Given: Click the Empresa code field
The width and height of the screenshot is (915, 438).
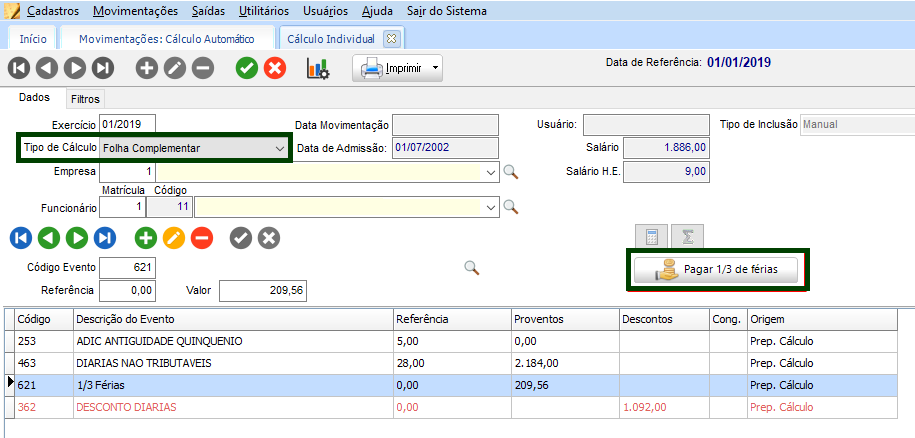Looking at the screenshot, I should click(128, 172).
